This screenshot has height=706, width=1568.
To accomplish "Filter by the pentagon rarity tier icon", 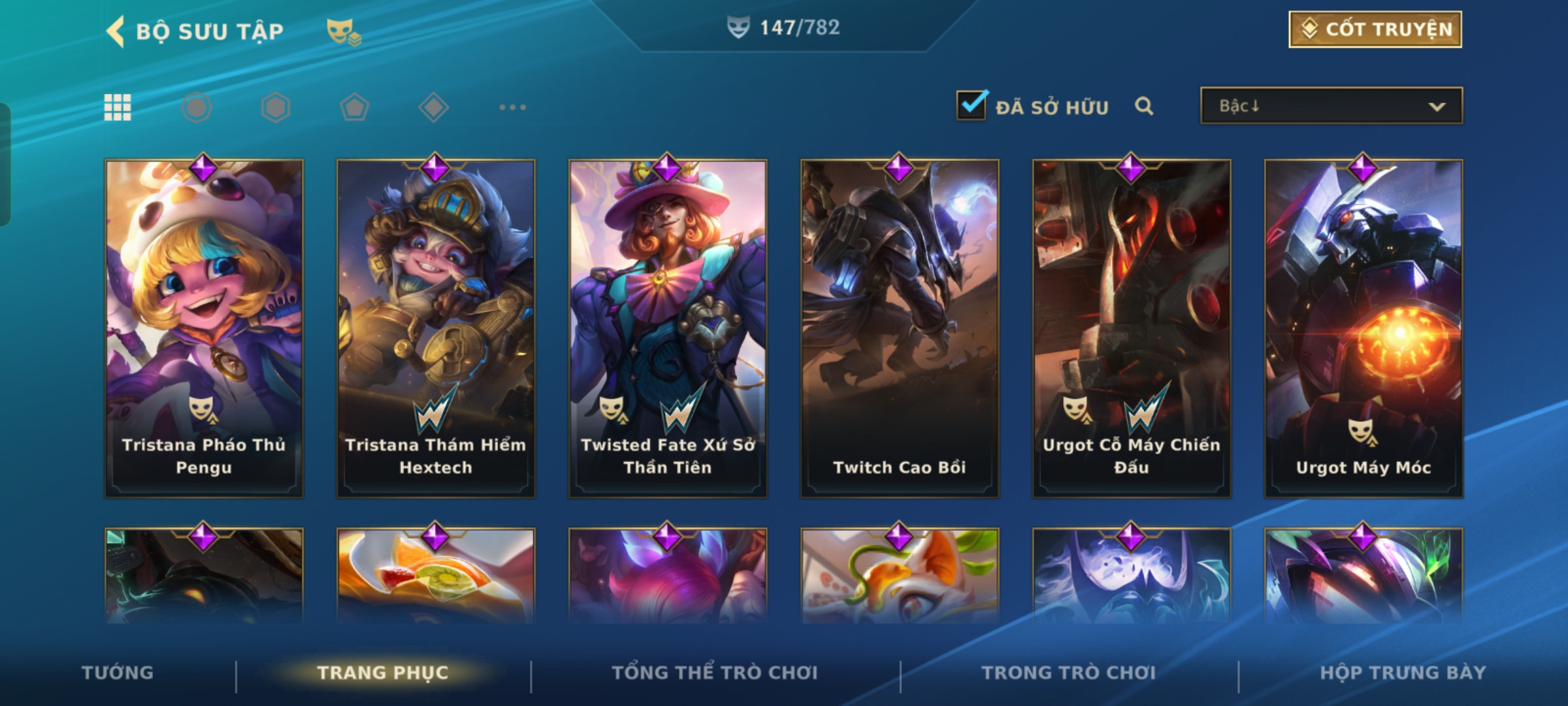I will pyautogui.click(x=355, y=107).
